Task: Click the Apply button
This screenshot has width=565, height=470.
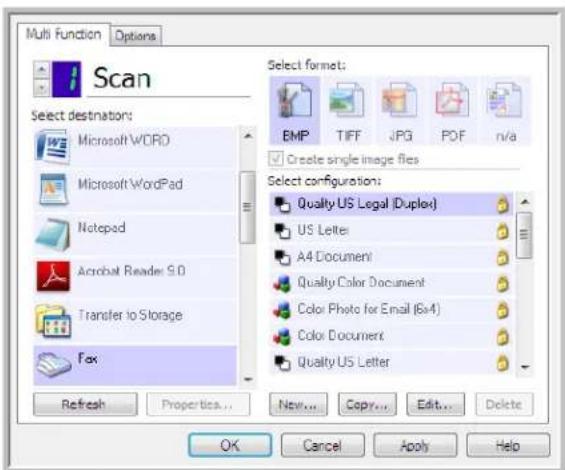Action: pos(415,445)
